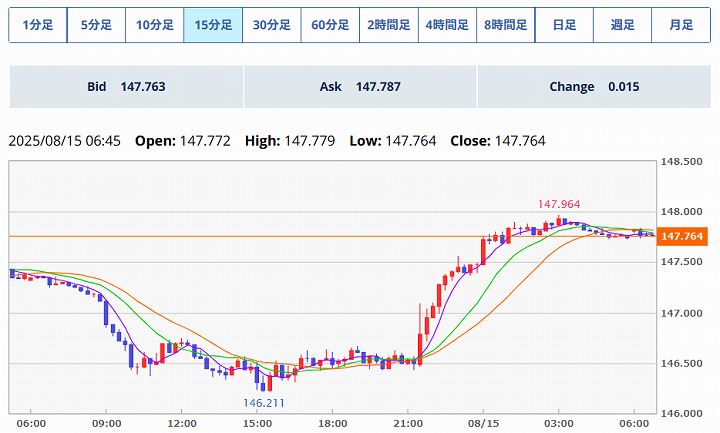Screen dimensions: 720x433
Task: Click the Change 0.015 cell
Action: point(594,87)
